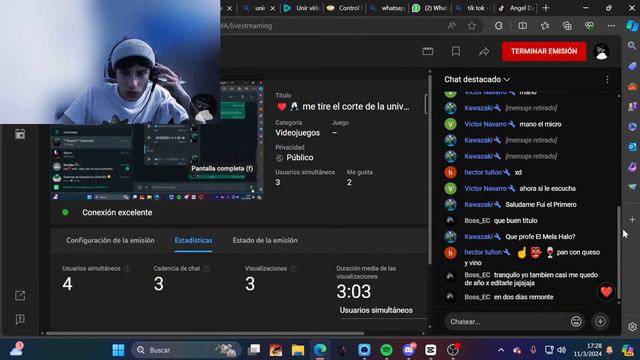Switch to Configuración de la emisión tab
The image size is (640, 360).
click(110, 240)
